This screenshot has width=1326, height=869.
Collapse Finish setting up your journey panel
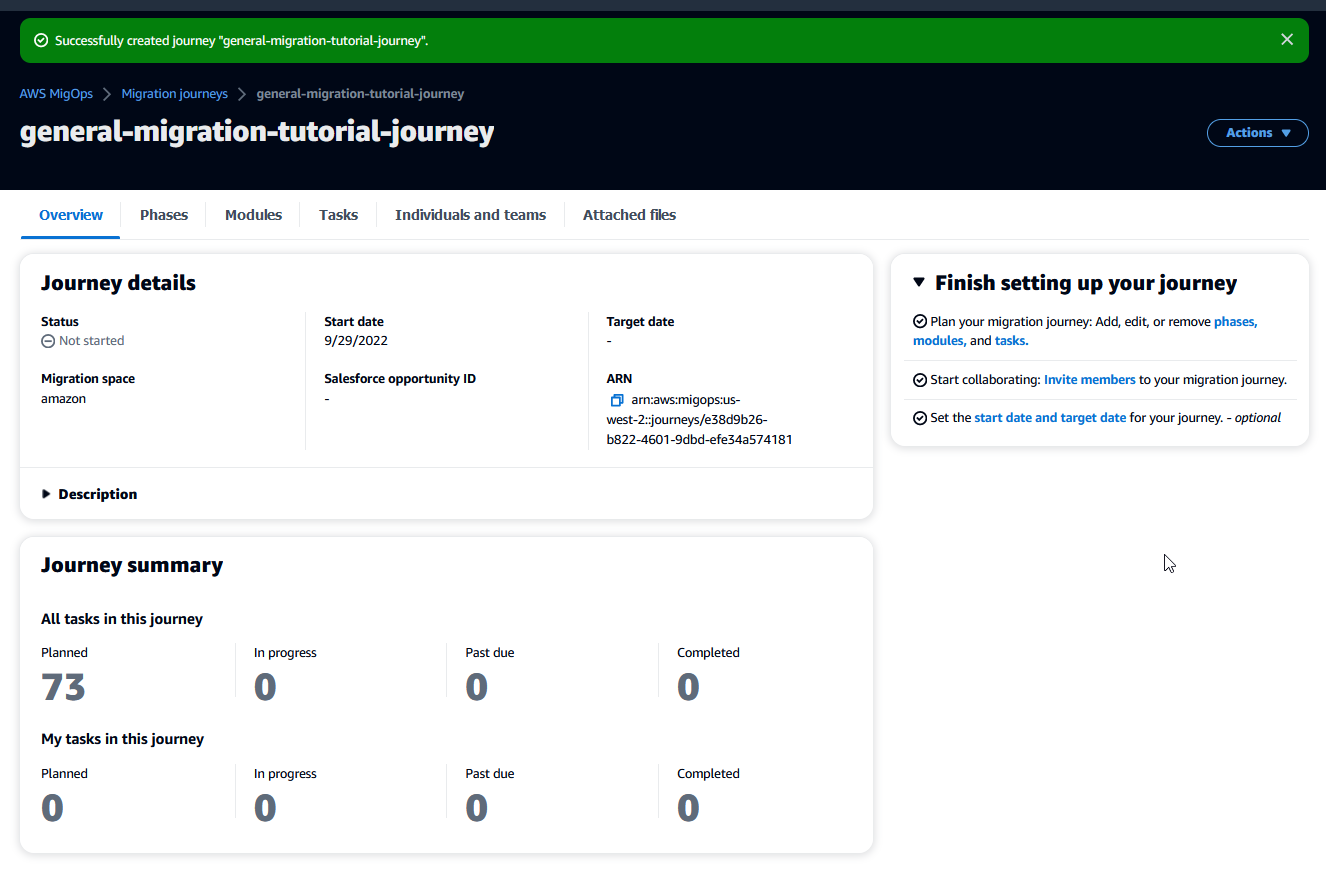click(x=919, y=283)
